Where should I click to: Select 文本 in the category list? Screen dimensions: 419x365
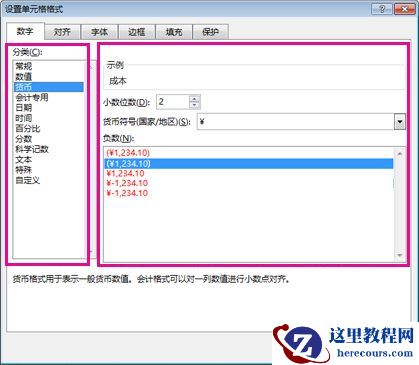click(x=49, y=159)
